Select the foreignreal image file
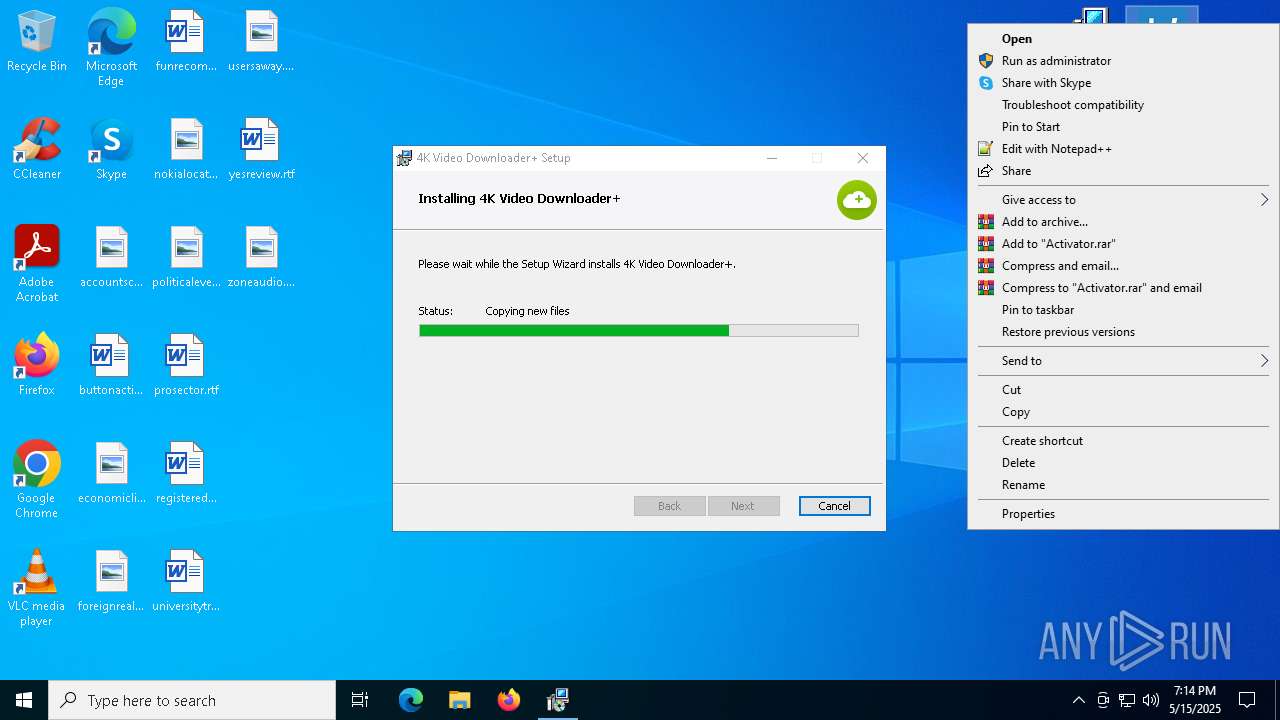 [111, 582]
